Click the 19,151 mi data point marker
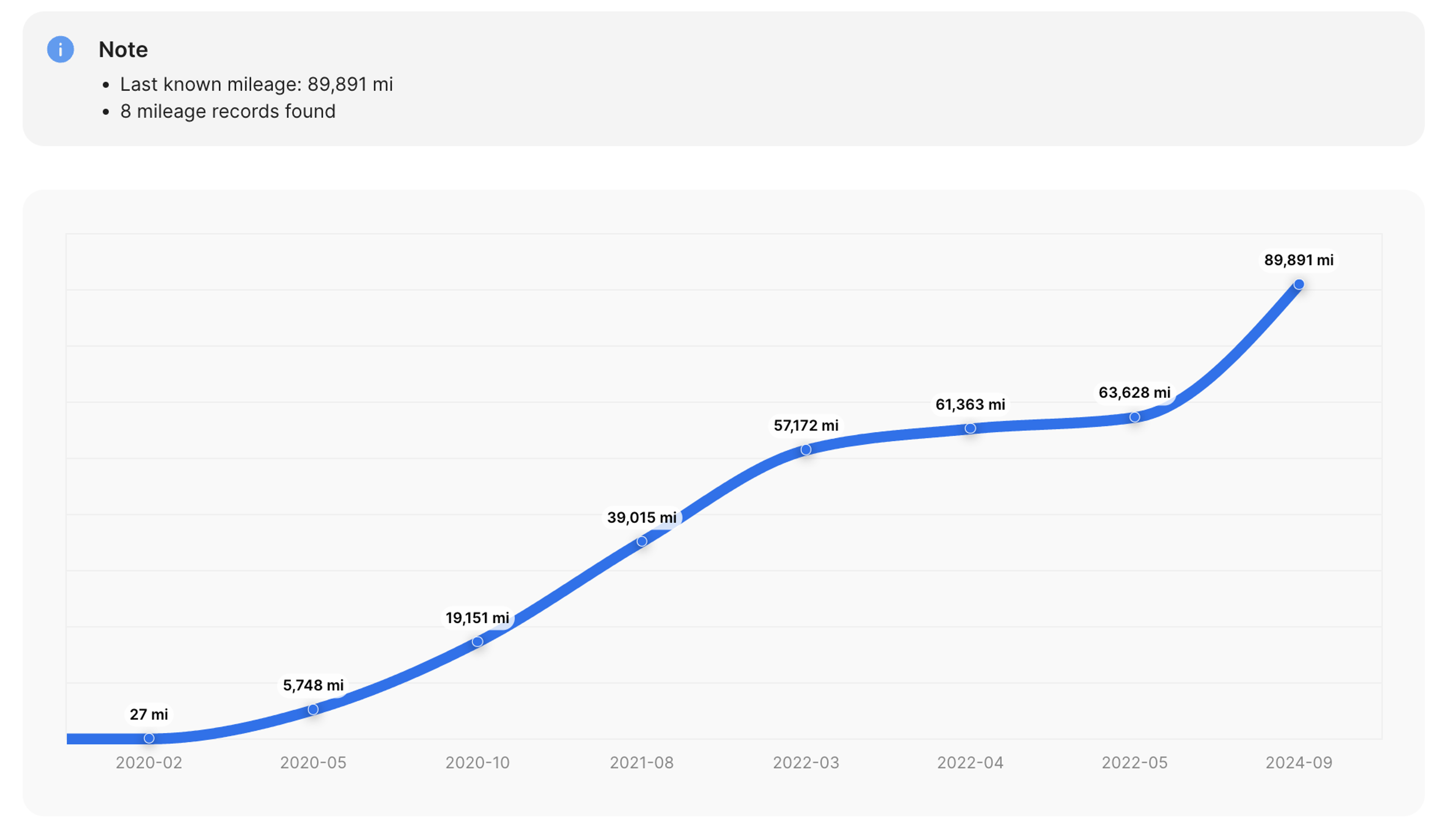The image size is (1453, 840). coord(478,641)
